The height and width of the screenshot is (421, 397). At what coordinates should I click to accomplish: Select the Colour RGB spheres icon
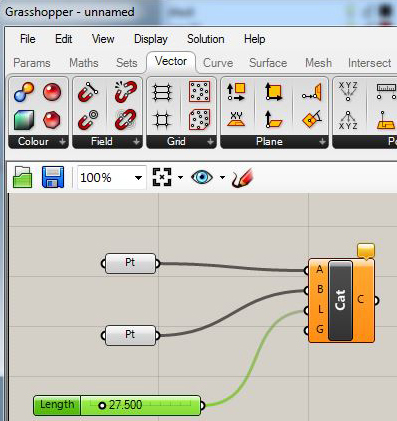(x=24, y=91)
